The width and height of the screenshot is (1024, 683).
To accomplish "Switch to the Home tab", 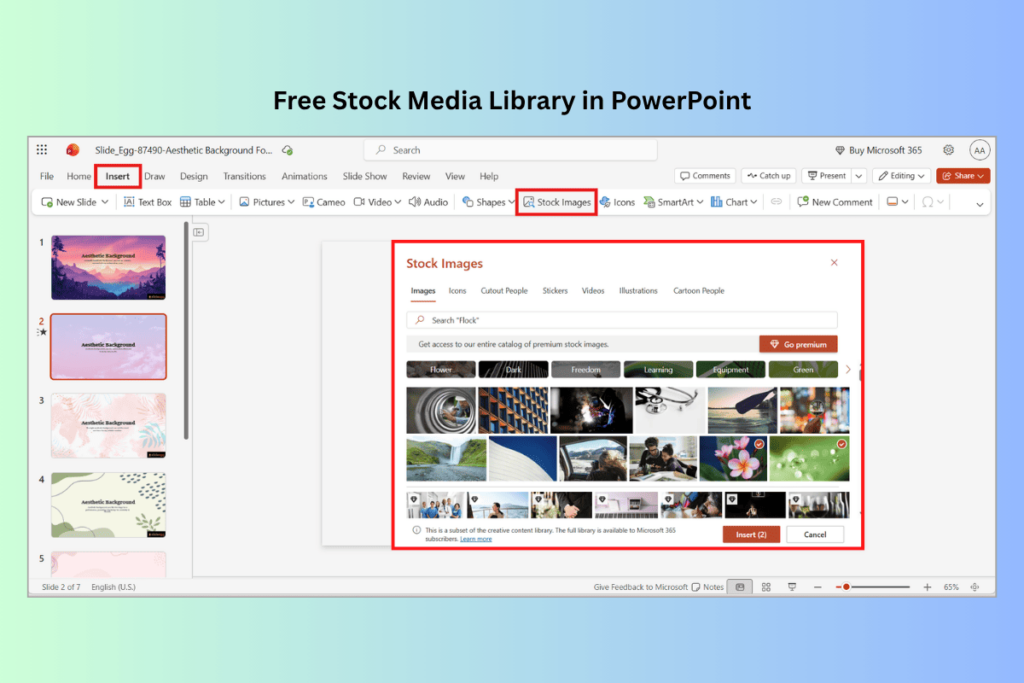I will 78,176.
